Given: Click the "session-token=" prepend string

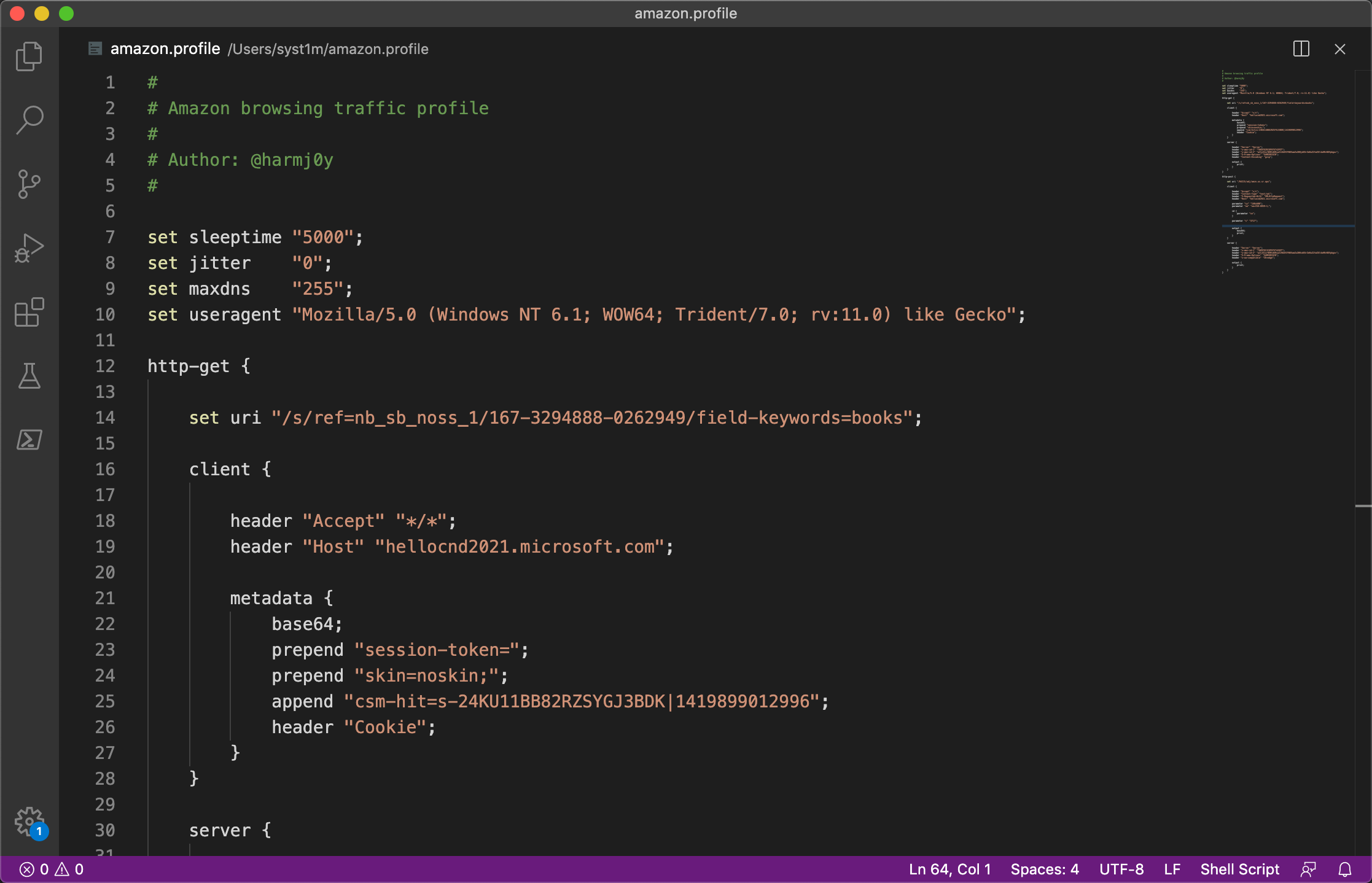Looking at the screenshot, I should click(x=437, y=650).
